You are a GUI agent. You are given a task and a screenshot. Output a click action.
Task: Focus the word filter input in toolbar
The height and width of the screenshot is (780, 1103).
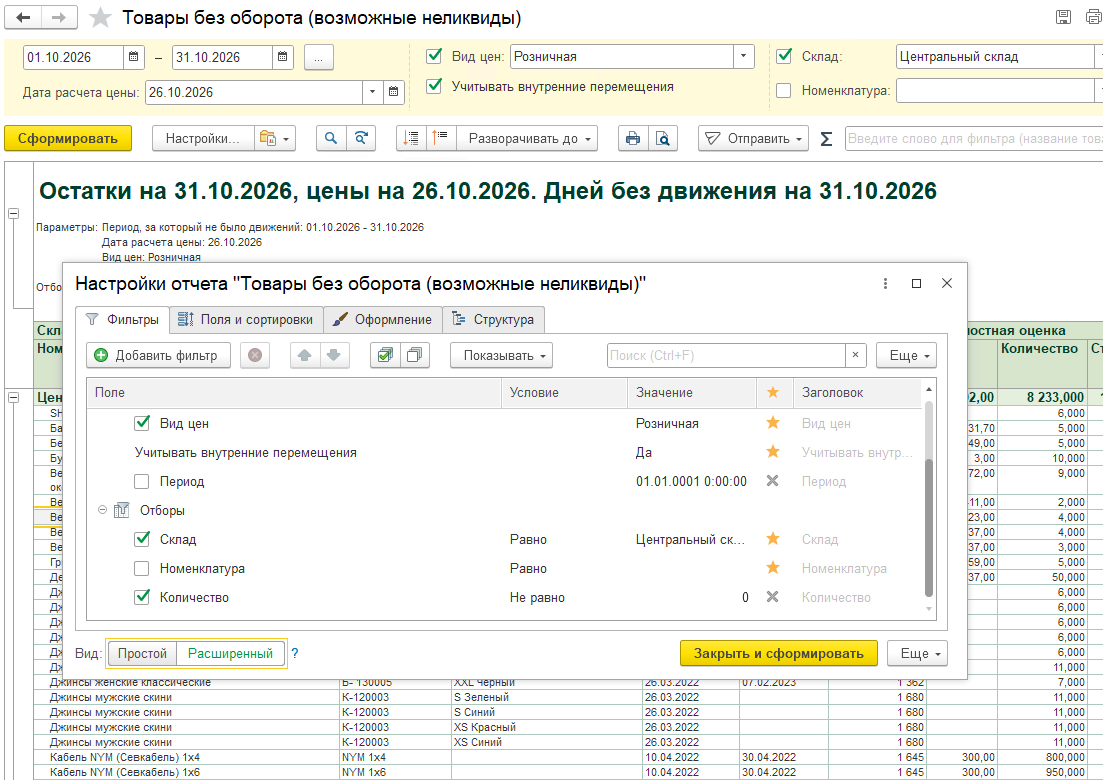pos(974,139)
